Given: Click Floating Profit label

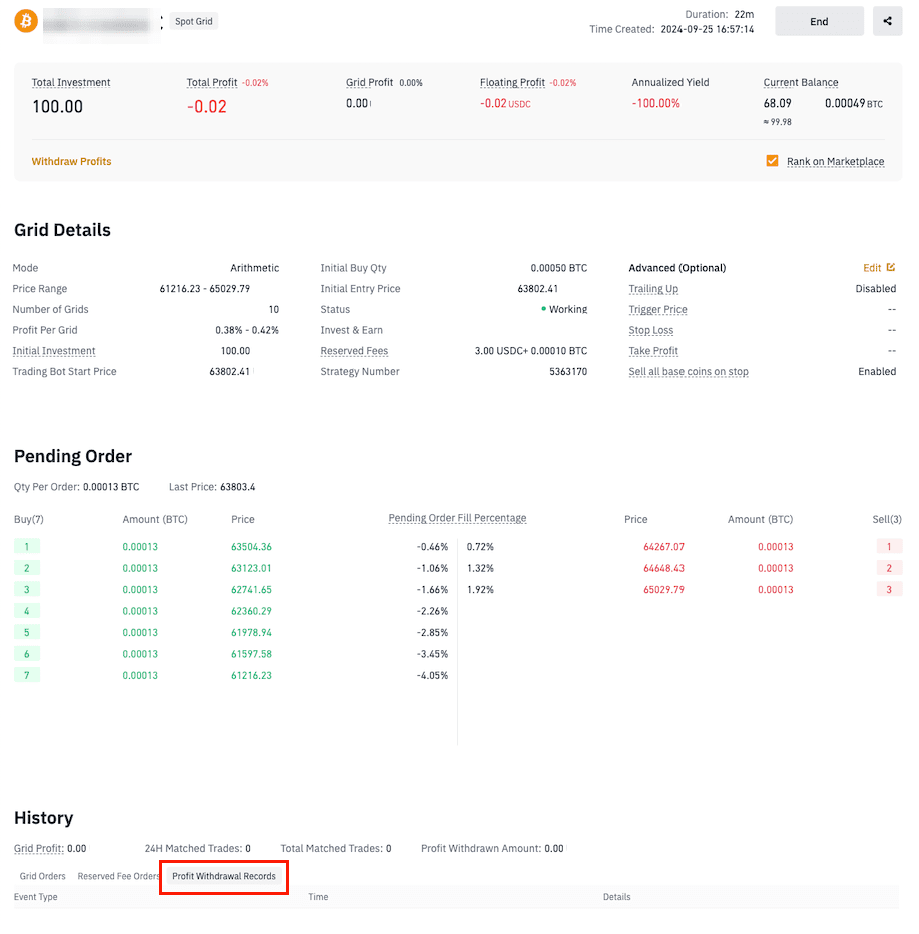Looking at the screenshot, I should pyautogui.click(x=512, y=82).
